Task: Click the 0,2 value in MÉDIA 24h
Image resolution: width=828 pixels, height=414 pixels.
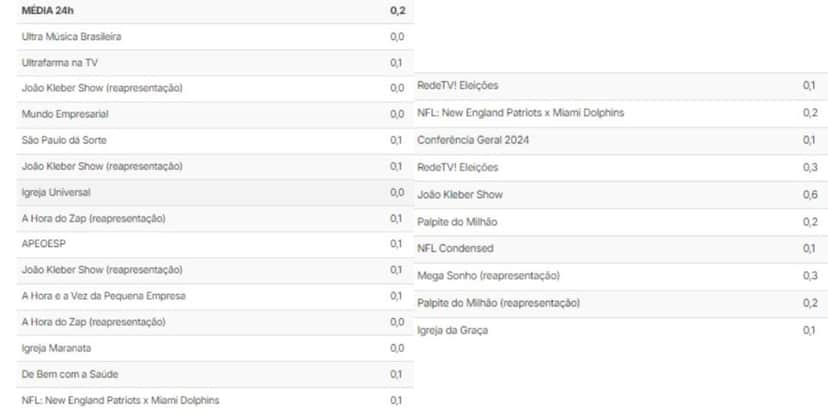Action: [x=398, y=11]
